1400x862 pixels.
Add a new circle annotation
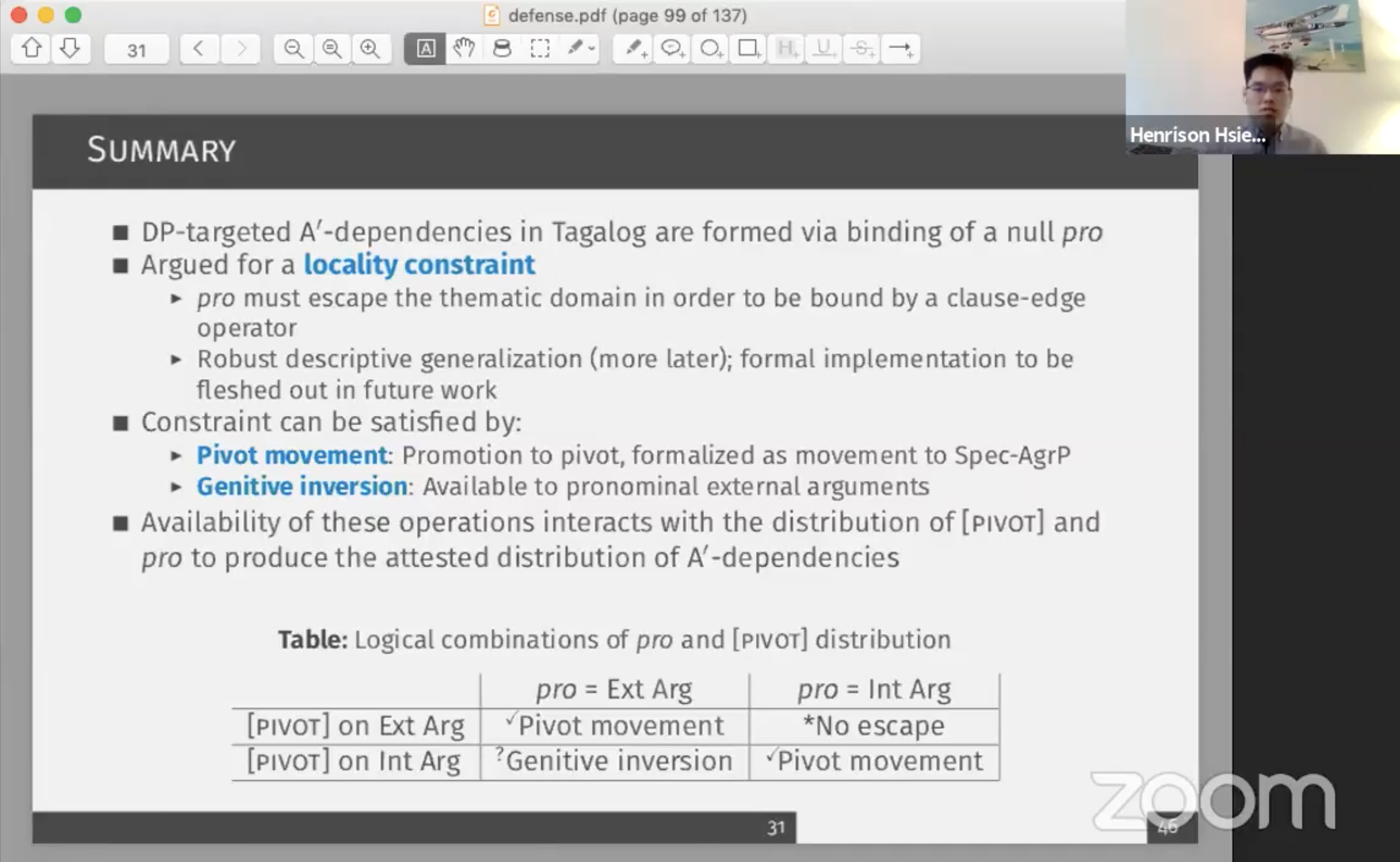[710, 48]
